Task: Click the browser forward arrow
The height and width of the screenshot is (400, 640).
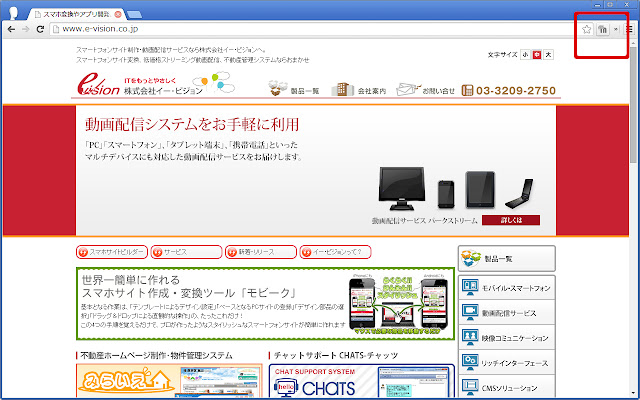Action: (x=26, y=29)
